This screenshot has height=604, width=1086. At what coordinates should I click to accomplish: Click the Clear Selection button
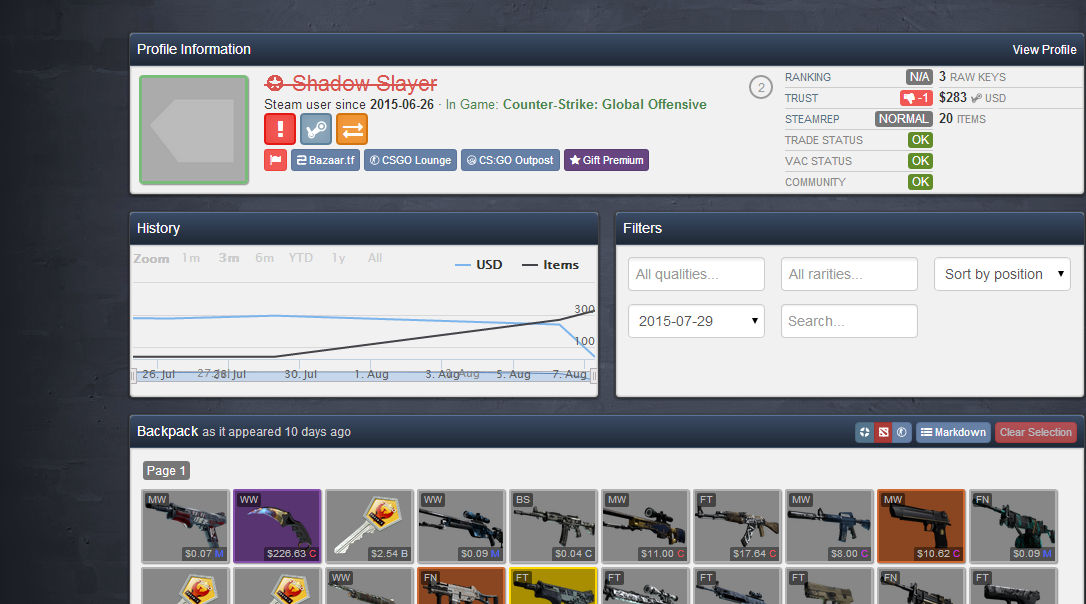pos(1035,432)
